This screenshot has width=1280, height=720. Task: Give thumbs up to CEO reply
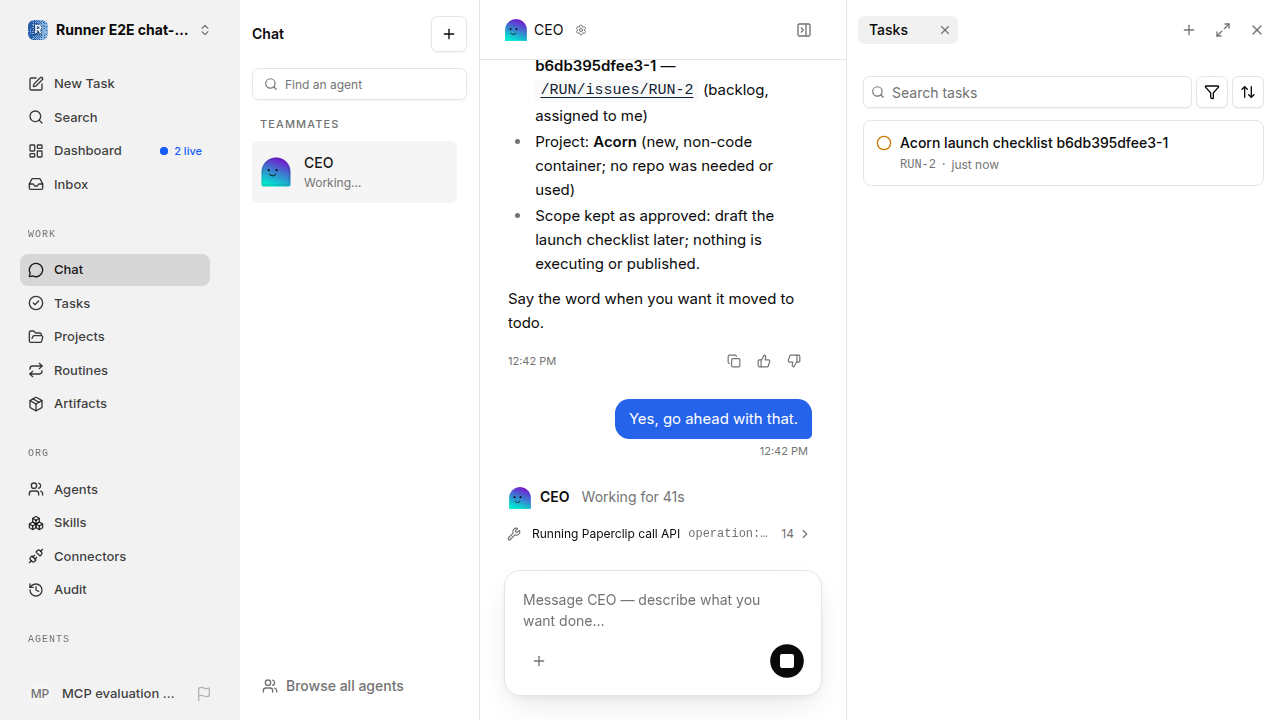click(x=764, y=361)
